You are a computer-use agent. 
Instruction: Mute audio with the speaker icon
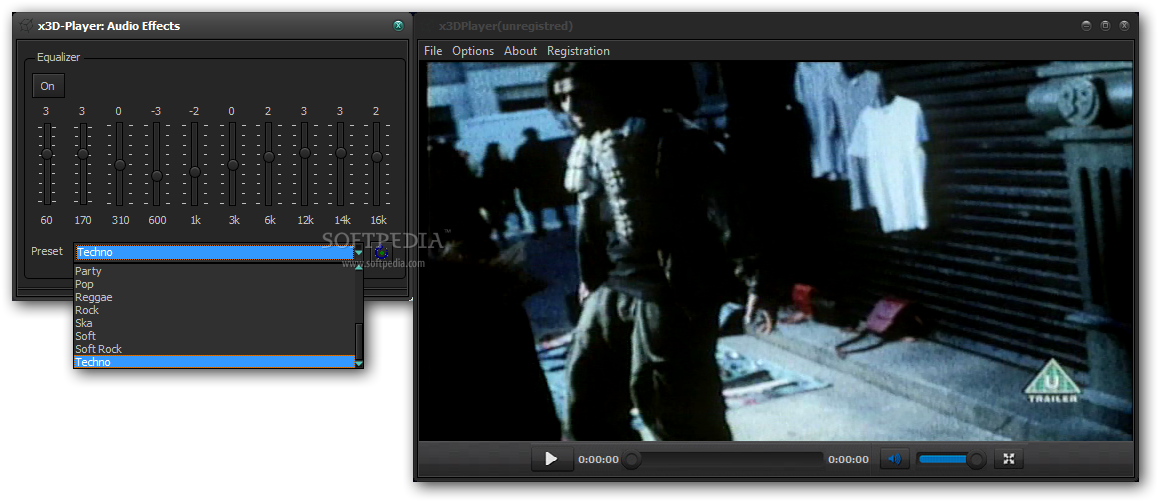[x=894, y=459]
